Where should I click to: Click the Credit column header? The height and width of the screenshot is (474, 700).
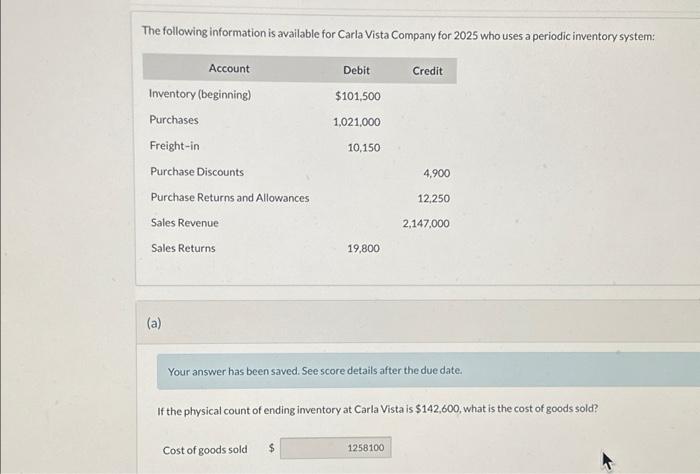pyautogui.click(x=427, y=71)
